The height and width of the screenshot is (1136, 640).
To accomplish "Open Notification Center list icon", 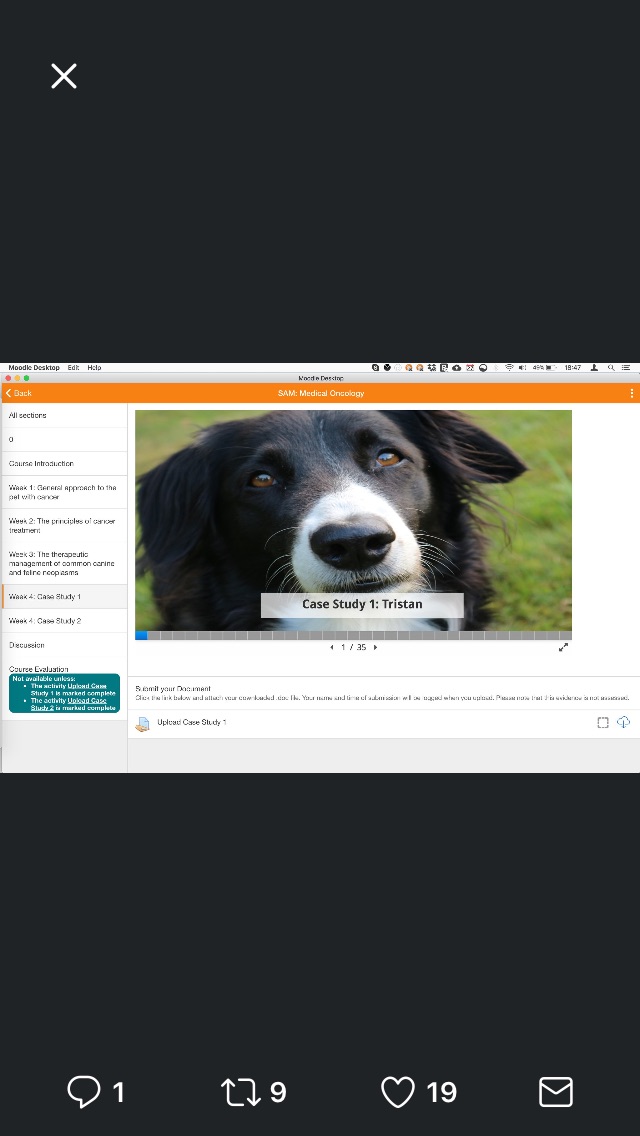I will click(x=626, y=367).
